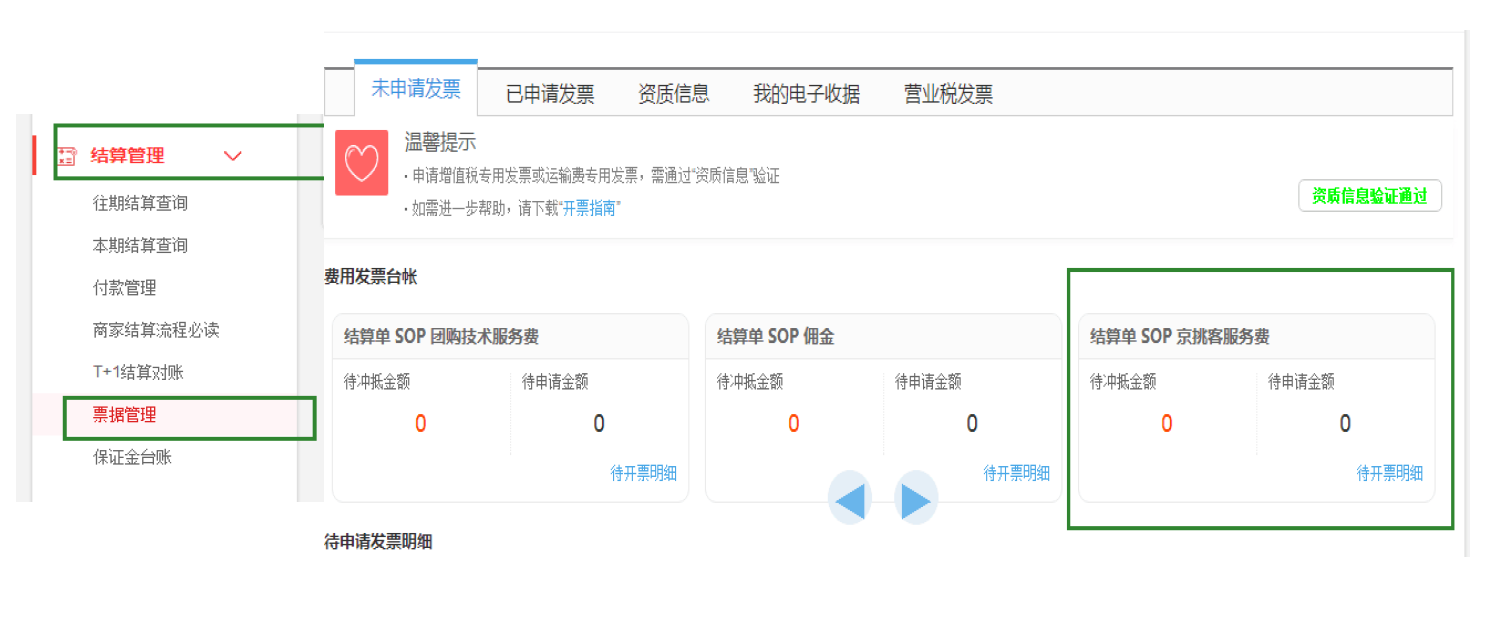
Task: Download the 开票指南 guide link
Action: click(589, 208)
